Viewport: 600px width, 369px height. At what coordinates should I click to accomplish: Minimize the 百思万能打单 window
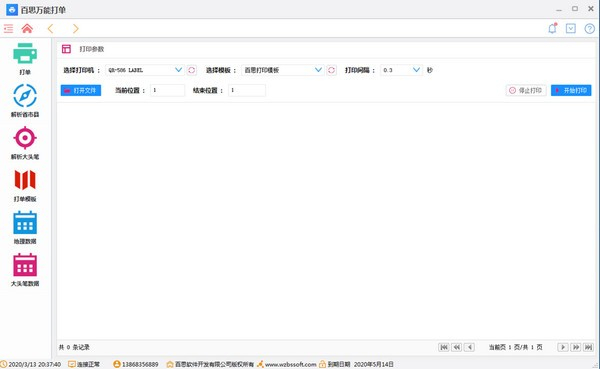tap(559, 10)
